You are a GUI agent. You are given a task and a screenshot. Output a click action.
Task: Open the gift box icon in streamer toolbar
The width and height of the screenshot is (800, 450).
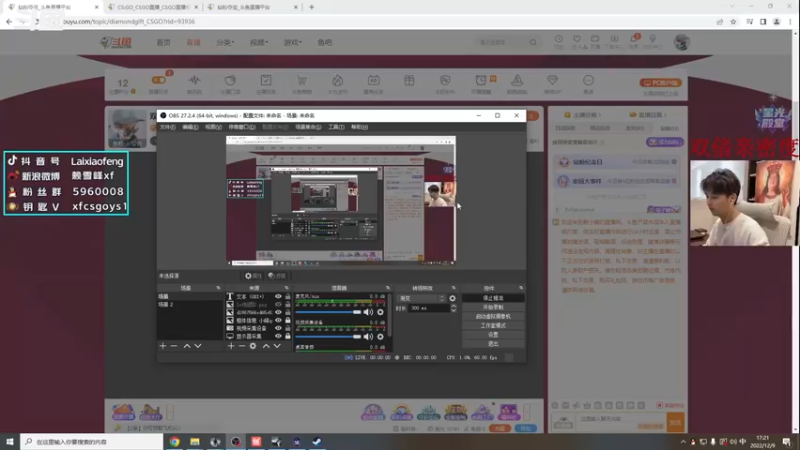coord(409,81)
